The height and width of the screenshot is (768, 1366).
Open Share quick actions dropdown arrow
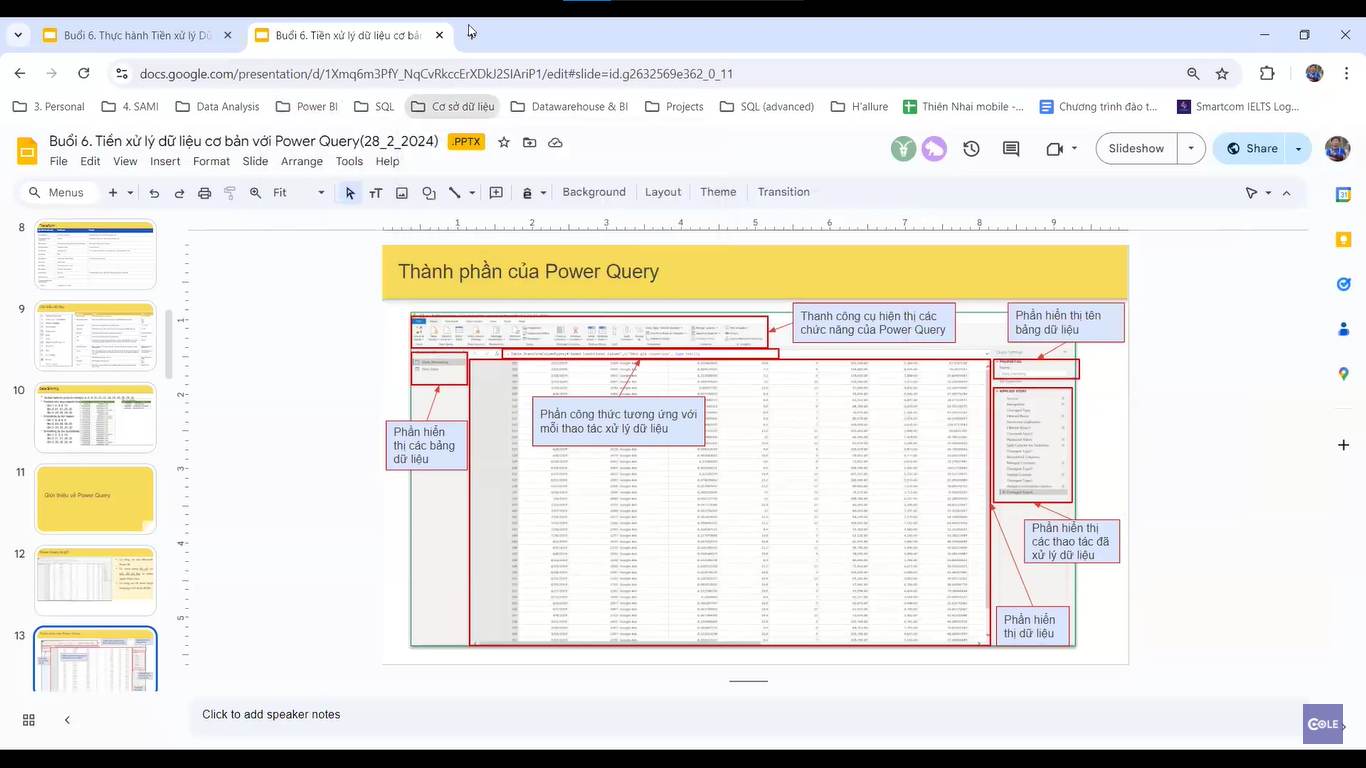click(x=1298, y=149)
